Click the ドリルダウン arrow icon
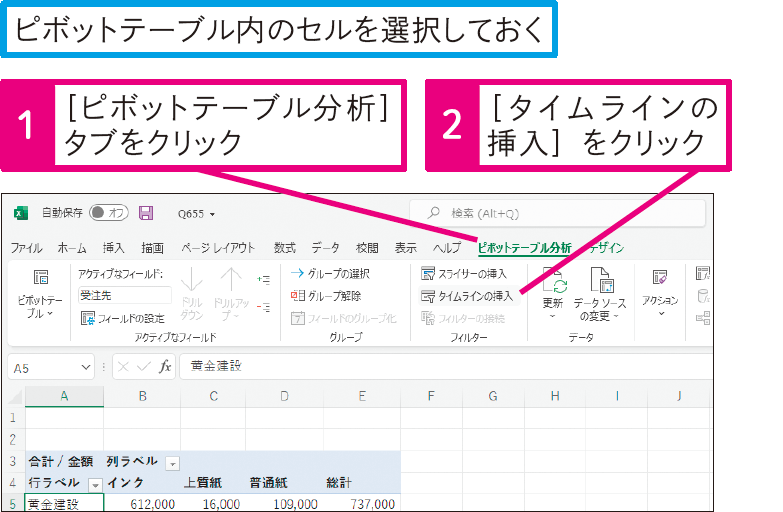 point(191,280)
